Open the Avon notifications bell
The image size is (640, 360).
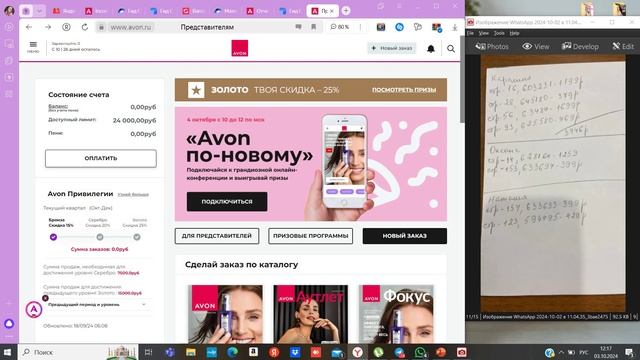[431, 49]
